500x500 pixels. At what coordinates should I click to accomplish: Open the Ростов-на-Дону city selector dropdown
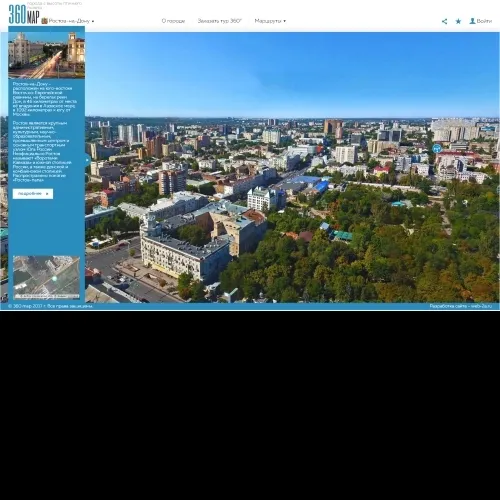(71, 21)
